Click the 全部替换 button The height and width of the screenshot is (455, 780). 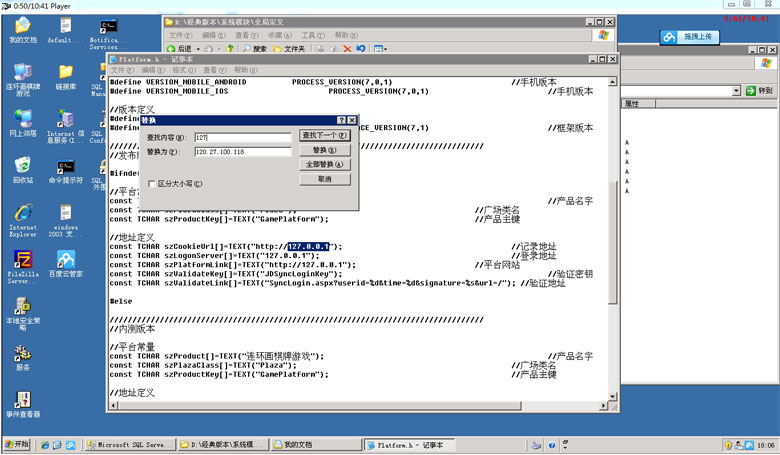(325, 165)
